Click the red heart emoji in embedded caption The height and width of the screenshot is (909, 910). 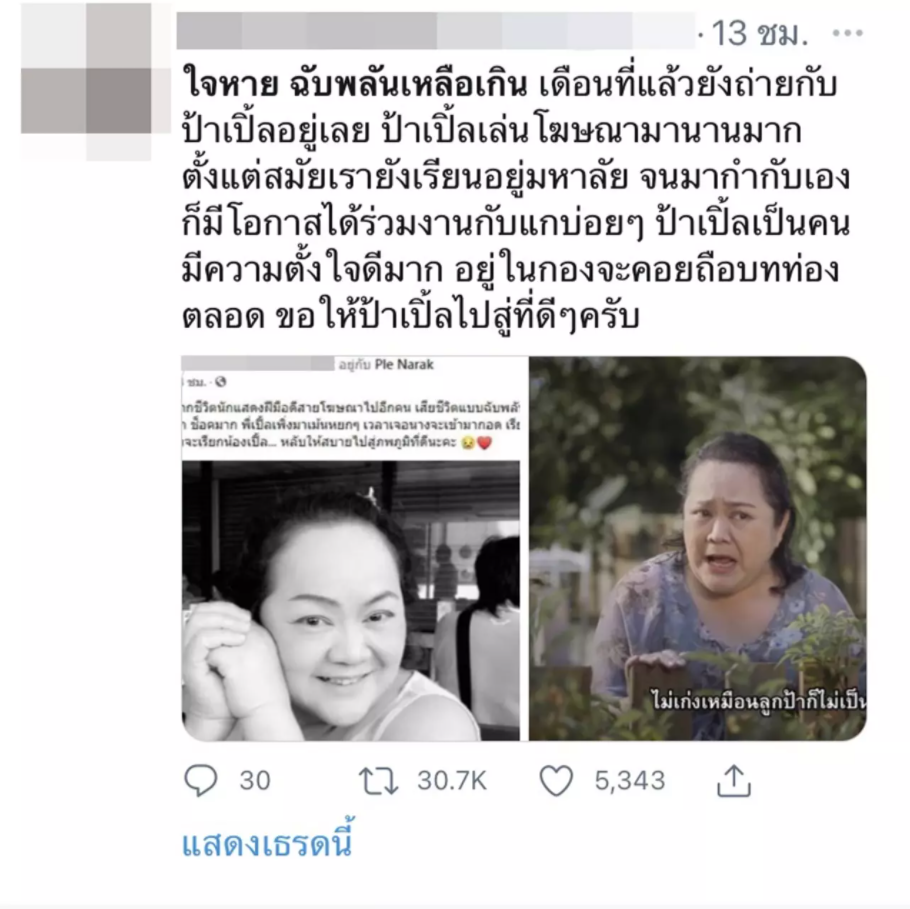485,443
